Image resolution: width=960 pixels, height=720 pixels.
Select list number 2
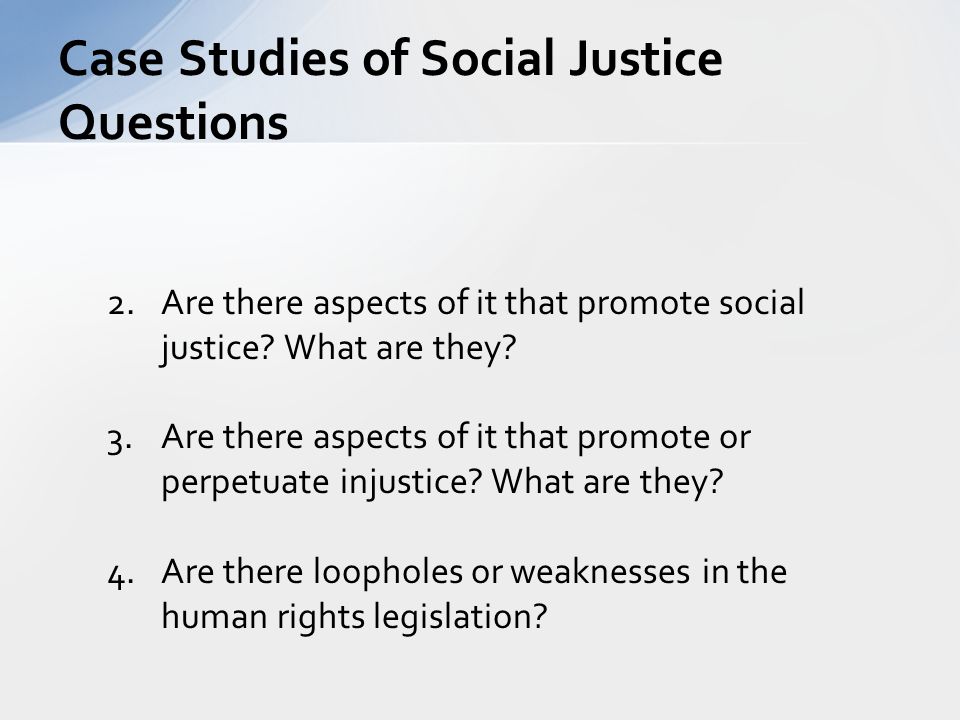click(x=121, y=305)
